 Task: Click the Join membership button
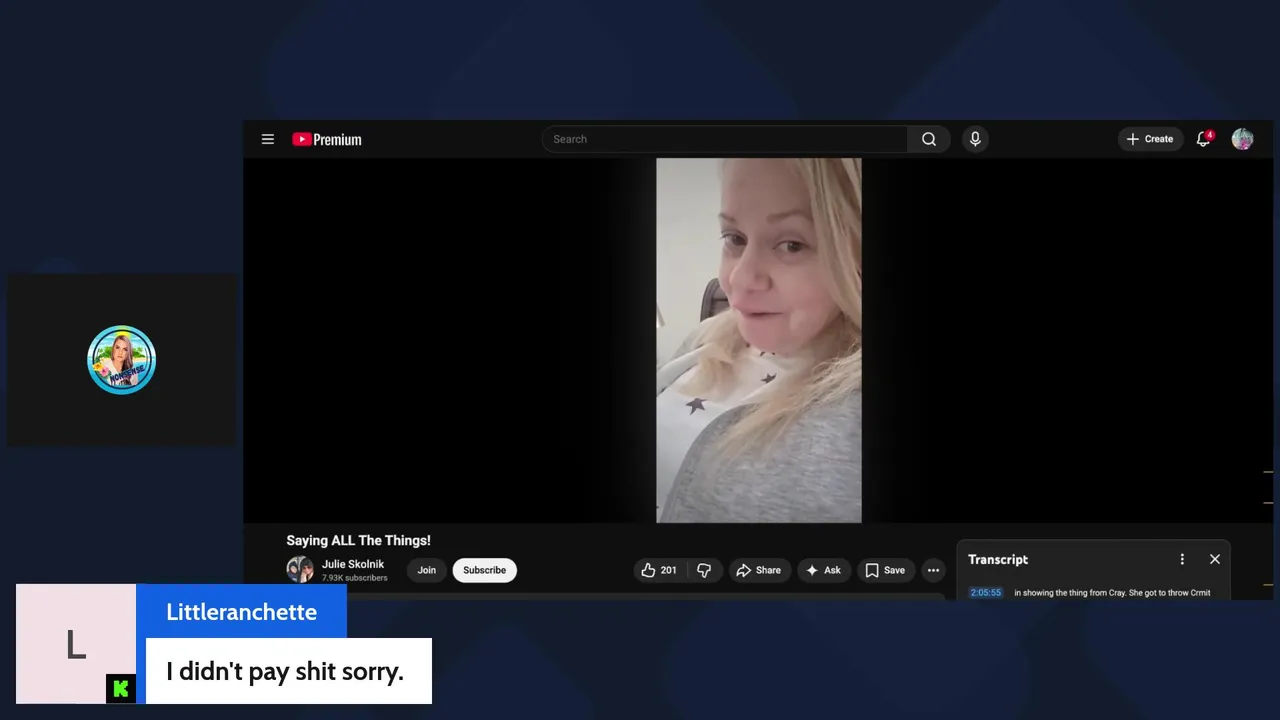click(x=427, y=570)
